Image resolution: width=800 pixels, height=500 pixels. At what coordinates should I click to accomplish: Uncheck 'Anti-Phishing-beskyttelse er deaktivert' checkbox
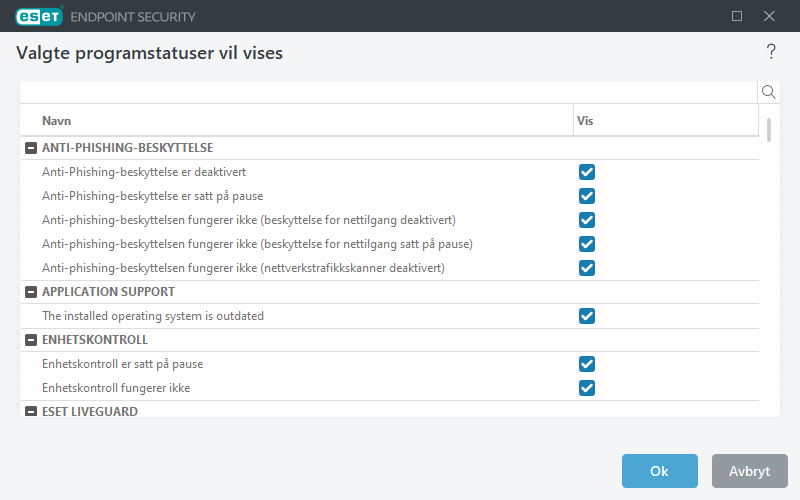pyautogui.click(x=587, y=172)
